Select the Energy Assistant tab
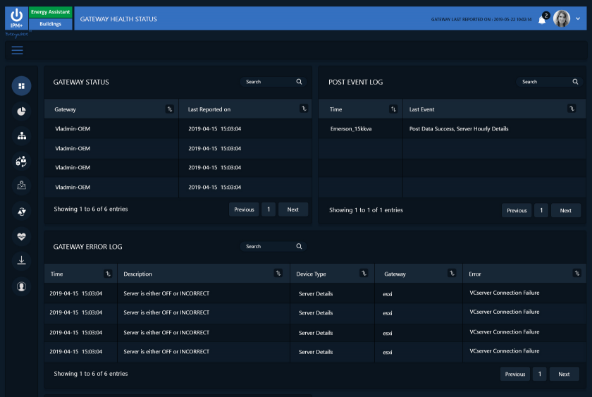Image resolution: width=592 pixels, height=397 pixels. (51, 12)
